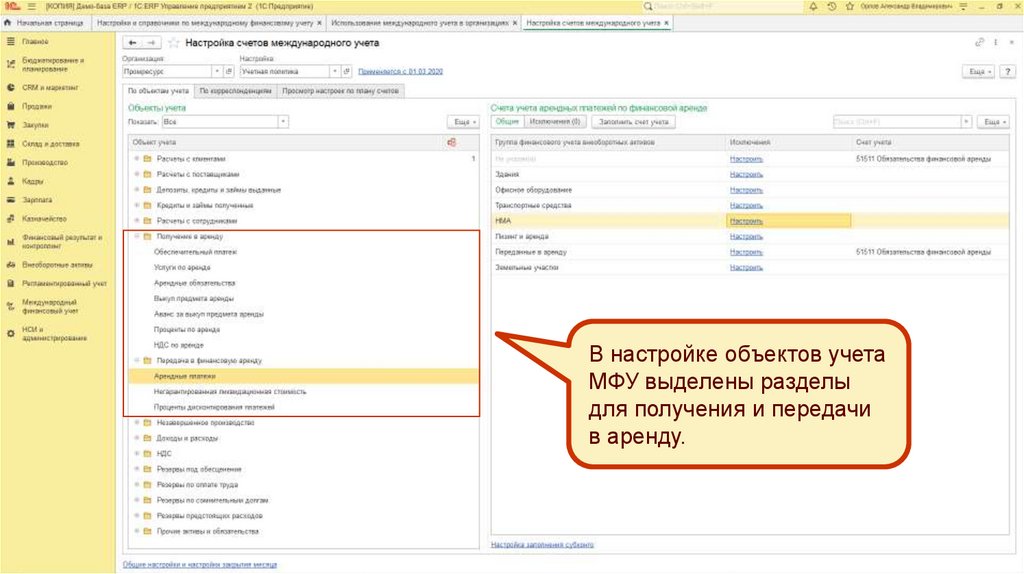Open the history clock icon
Image resolution: width=1024 pixels, height=574 pixels.
pyautogui.click(x=832, y=6)
